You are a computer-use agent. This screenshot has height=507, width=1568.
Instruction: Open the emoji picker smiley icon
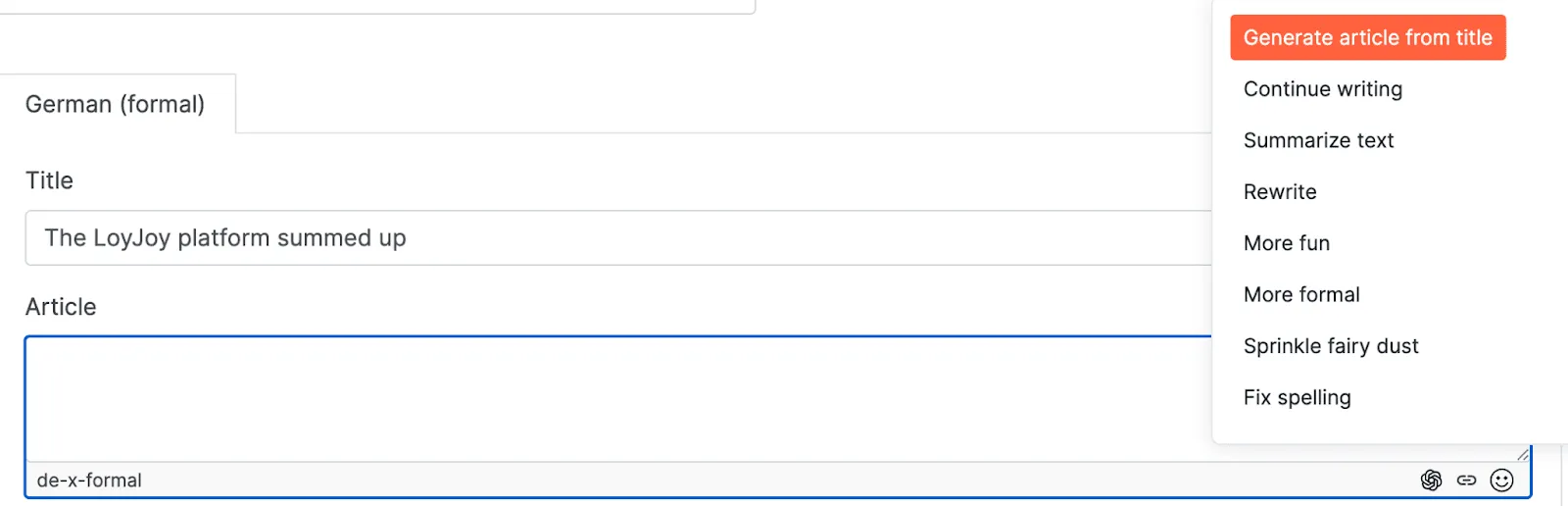pyautogui.click(x=1501, y=480)
